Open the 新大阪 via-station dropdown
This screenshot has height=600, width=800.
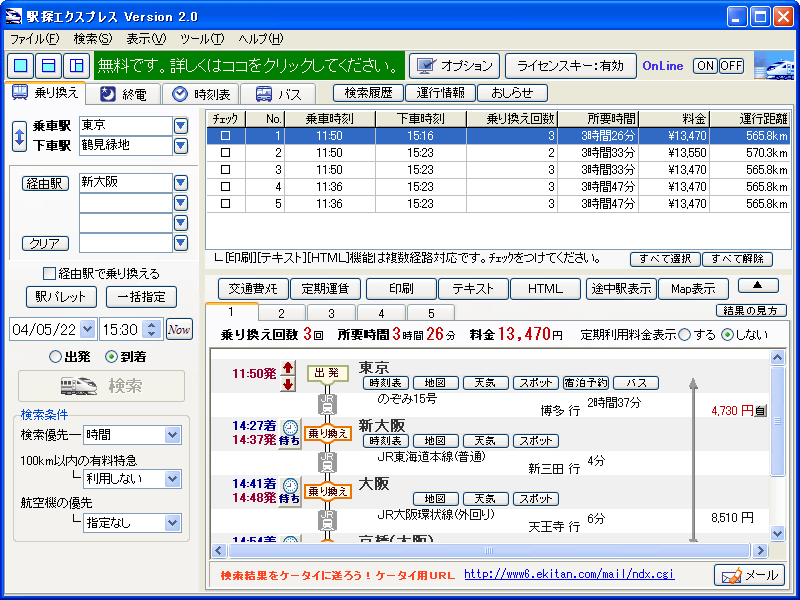click(x=181, y=183)
